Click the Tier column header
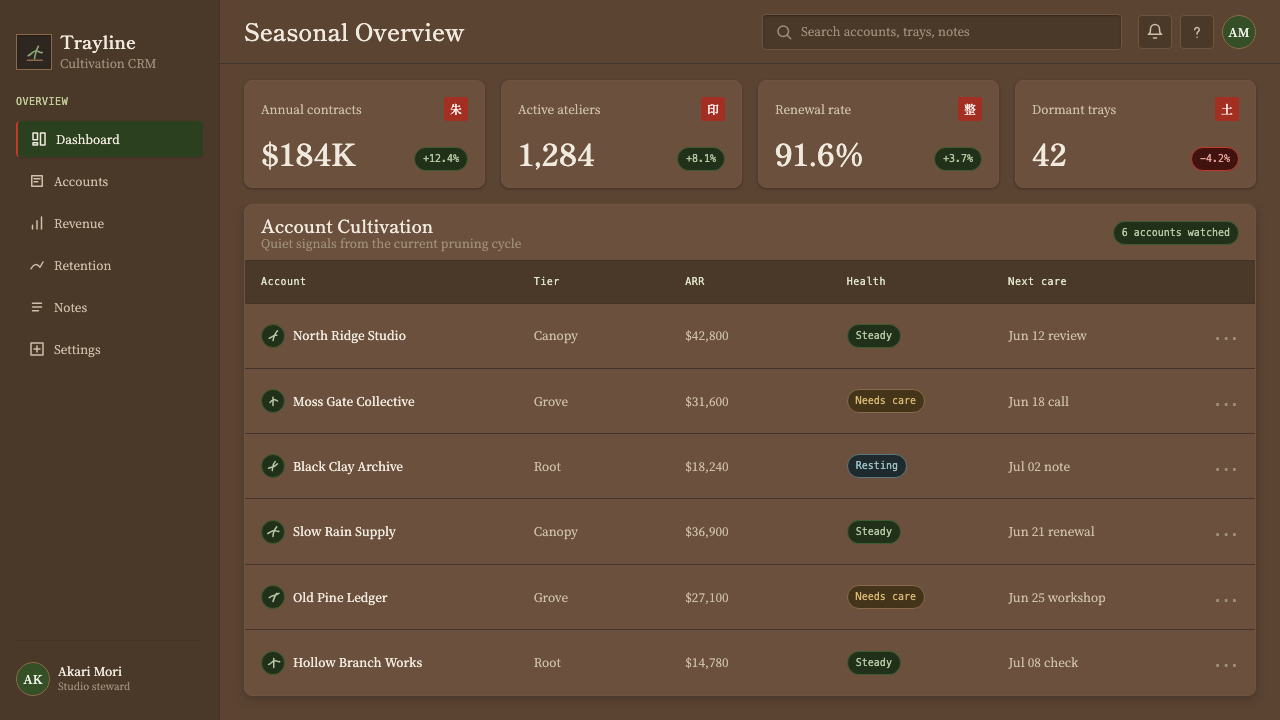 click(x=546, y=281)
